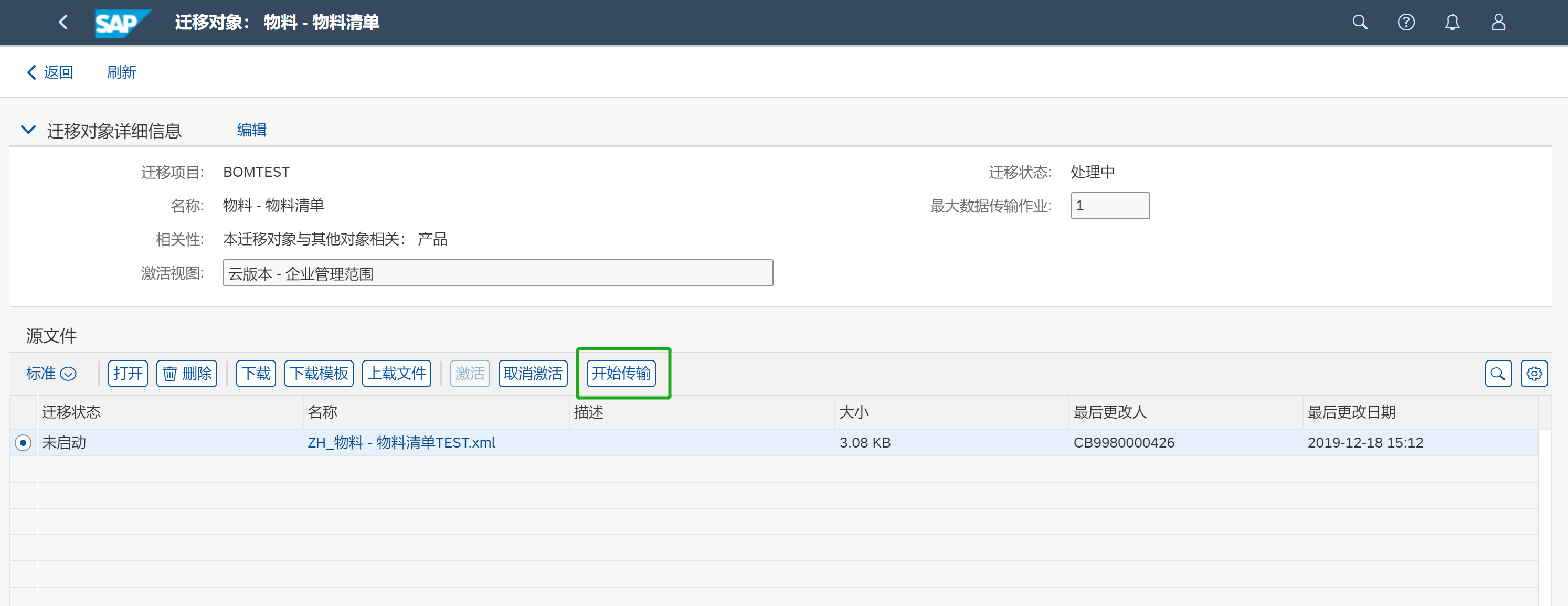Click the 描述 column header
Screen dimensions: 1568x606
(x=702, y=412)
